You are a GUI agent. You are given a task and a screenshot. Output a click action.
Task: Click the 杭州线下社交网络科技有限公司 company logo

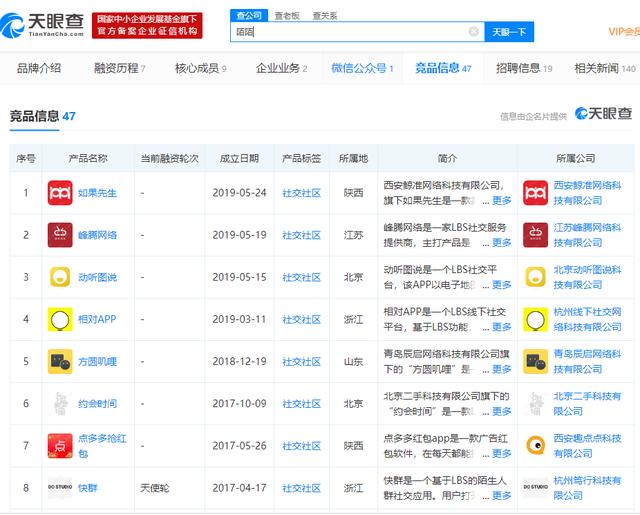(536, 320)
